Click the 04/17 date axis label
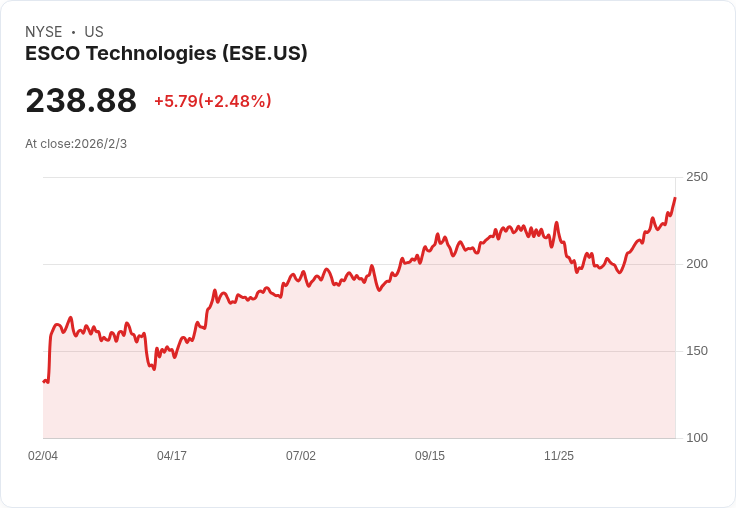The height and width of the screenshot is (508, 736). click(x=172, y=456)
